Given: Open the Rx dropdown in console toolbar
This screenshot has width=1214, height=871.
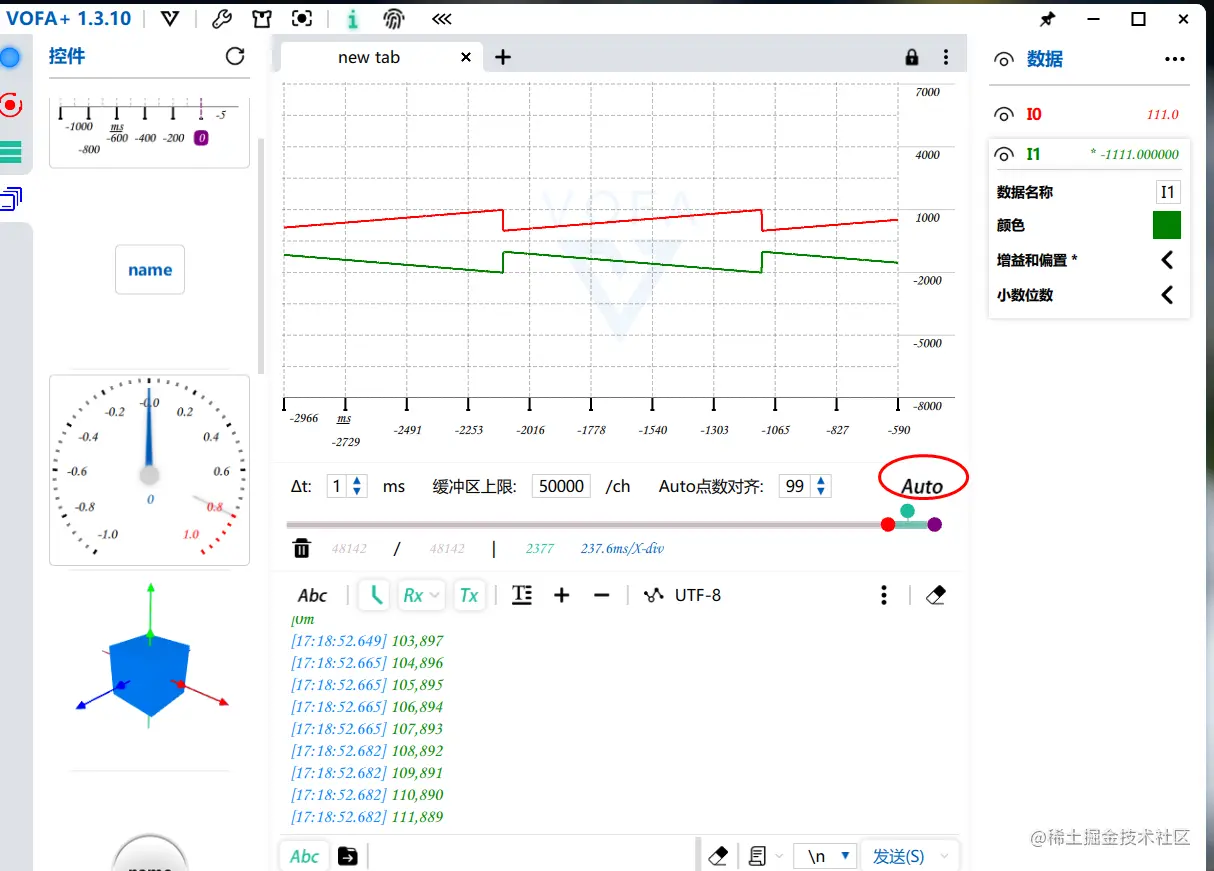Looking at the screenshot, I should (421, 594).
